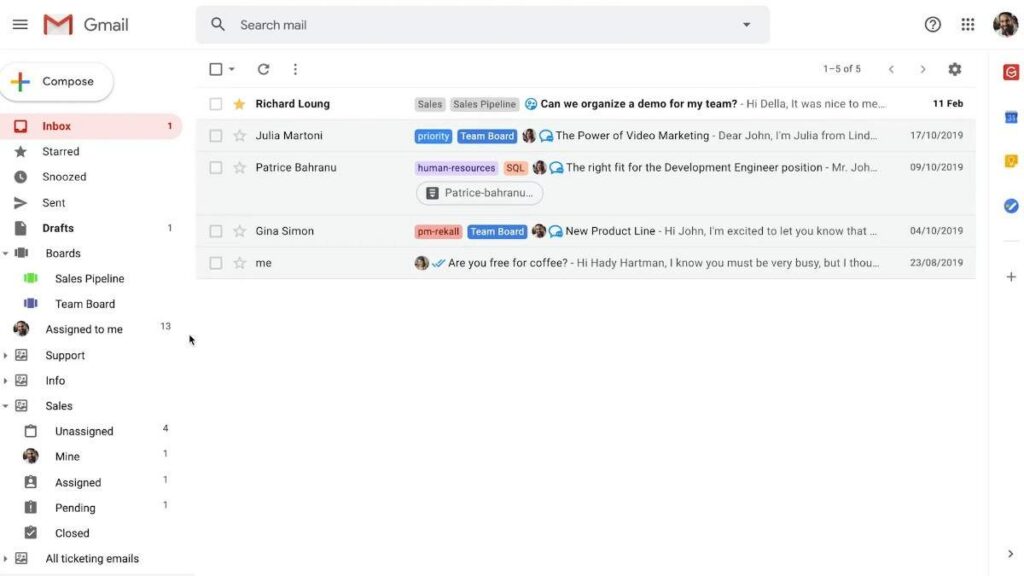This screenshot has height=576, width=1024.
Task: Click the search magnifier icon
Action: pyautogui.click(x=217, y=25)
